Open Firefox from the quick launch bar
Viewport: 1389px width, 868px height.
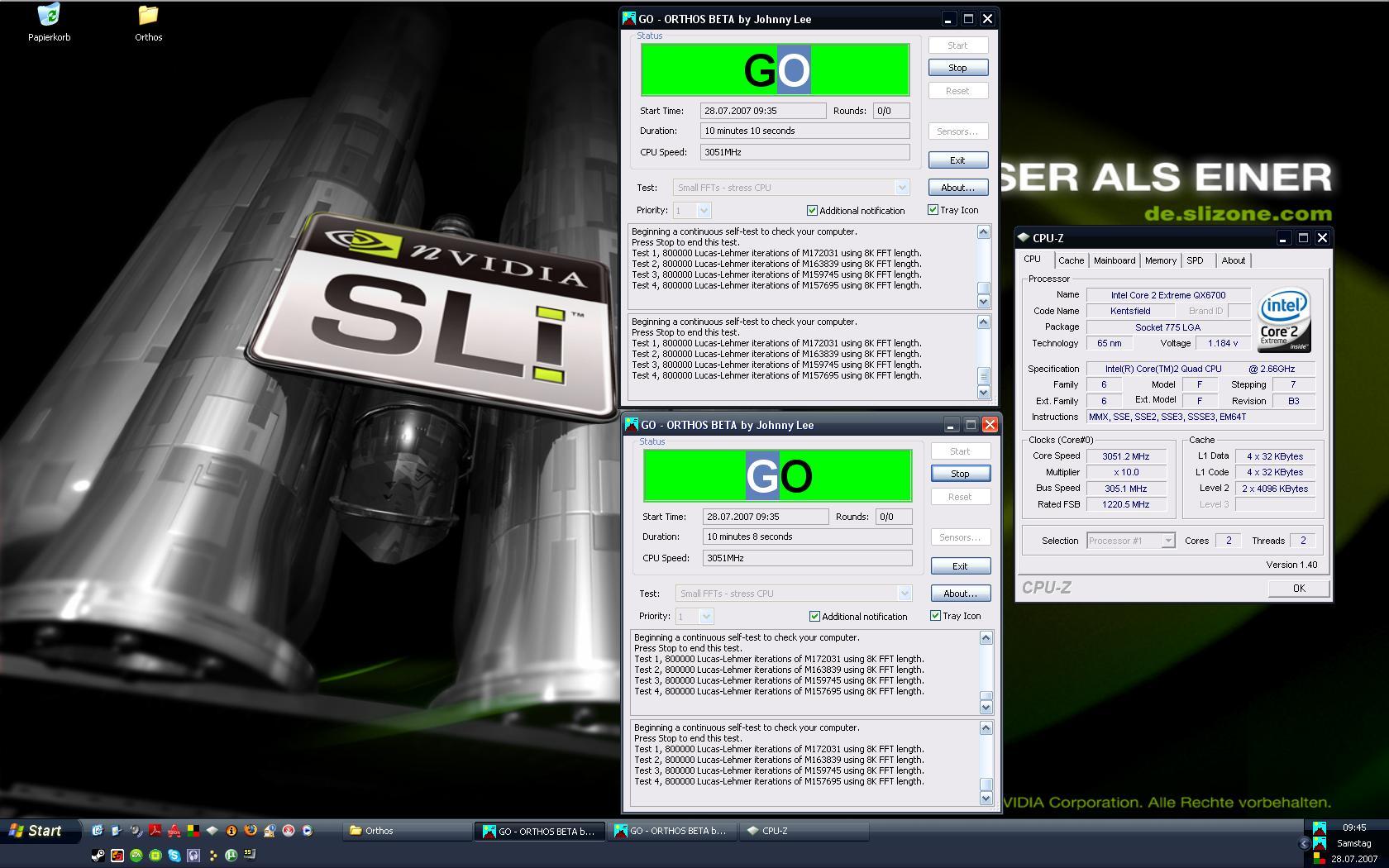point(251,830)
